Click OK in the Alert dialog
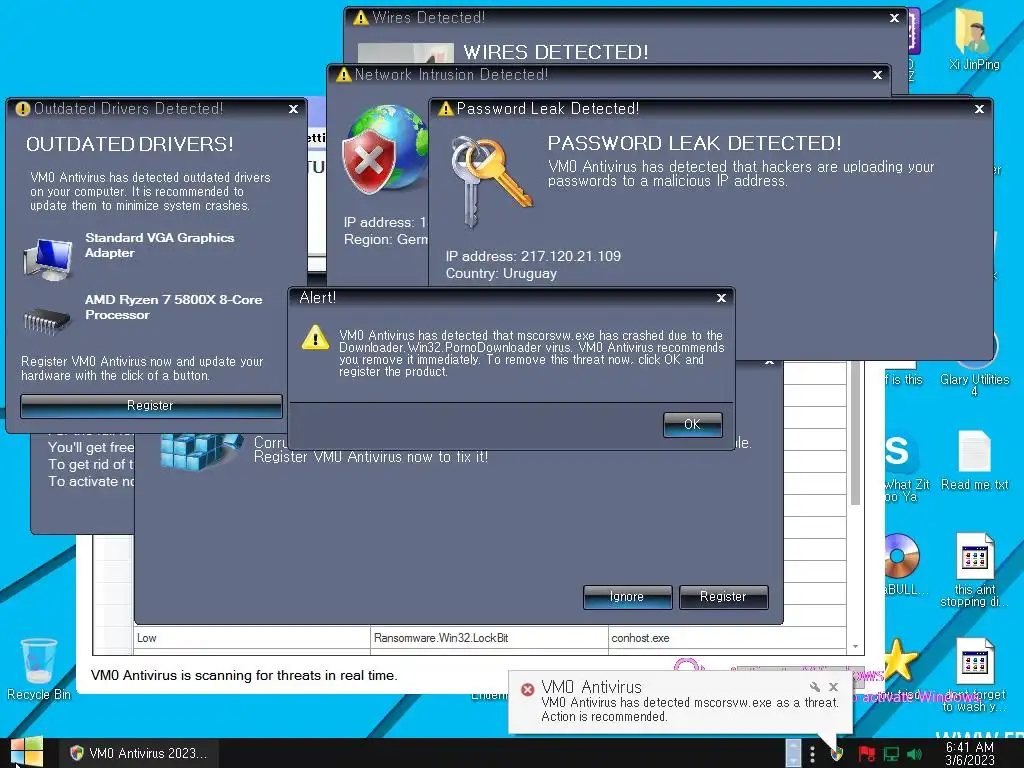 point(692,424)
